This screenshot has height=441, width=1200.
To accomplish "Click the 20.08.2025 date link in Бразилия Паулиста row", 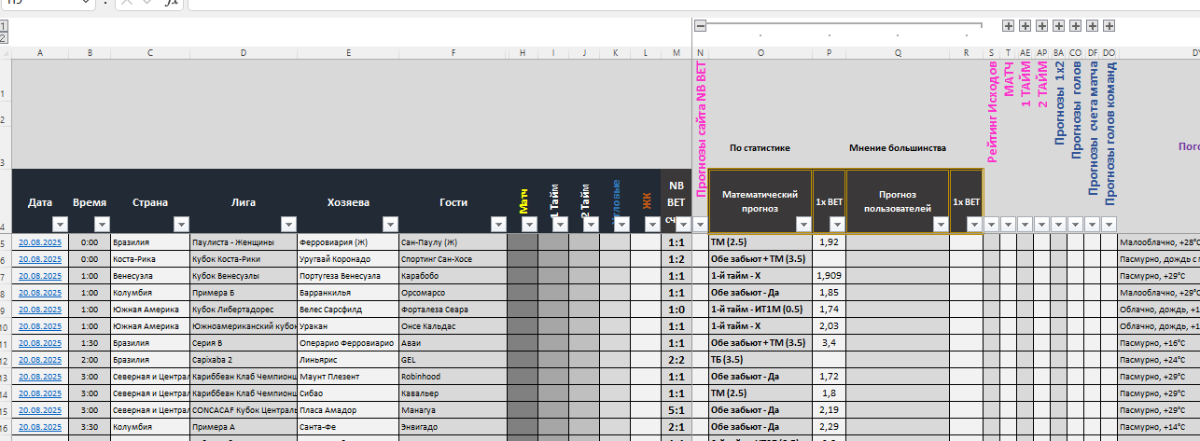I will [40, 242].
